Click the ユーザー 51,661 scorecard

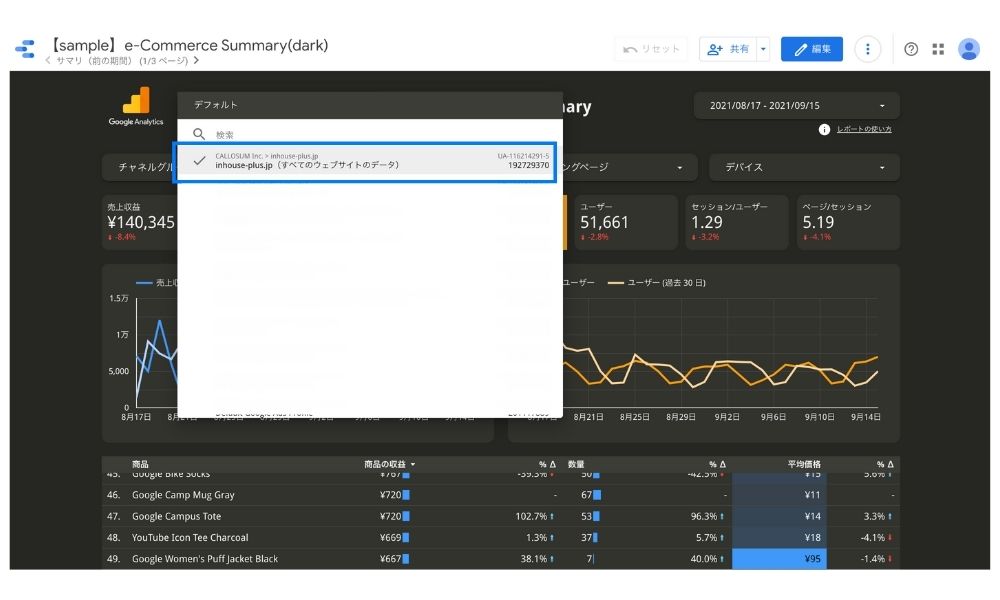click(x=627, y=223)
